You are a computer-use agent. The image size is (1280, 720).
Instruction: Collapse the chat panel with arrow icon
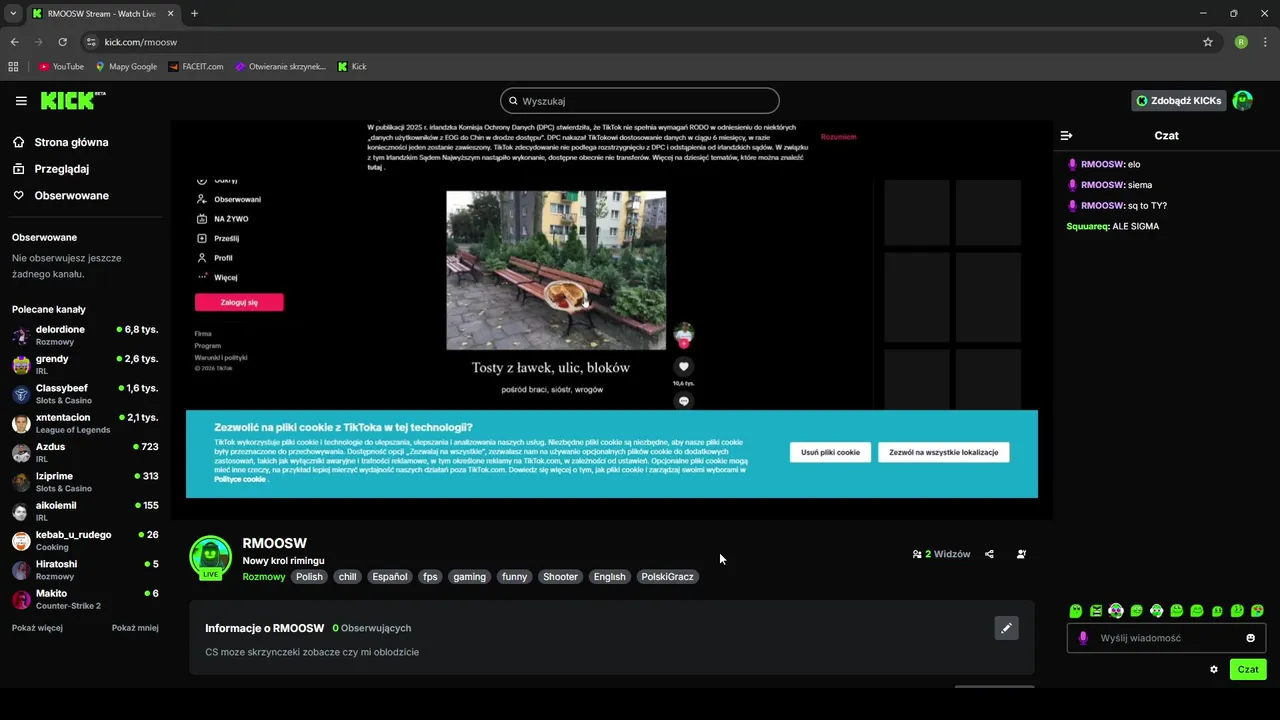pyautogui.click(x=1066, y=135)
